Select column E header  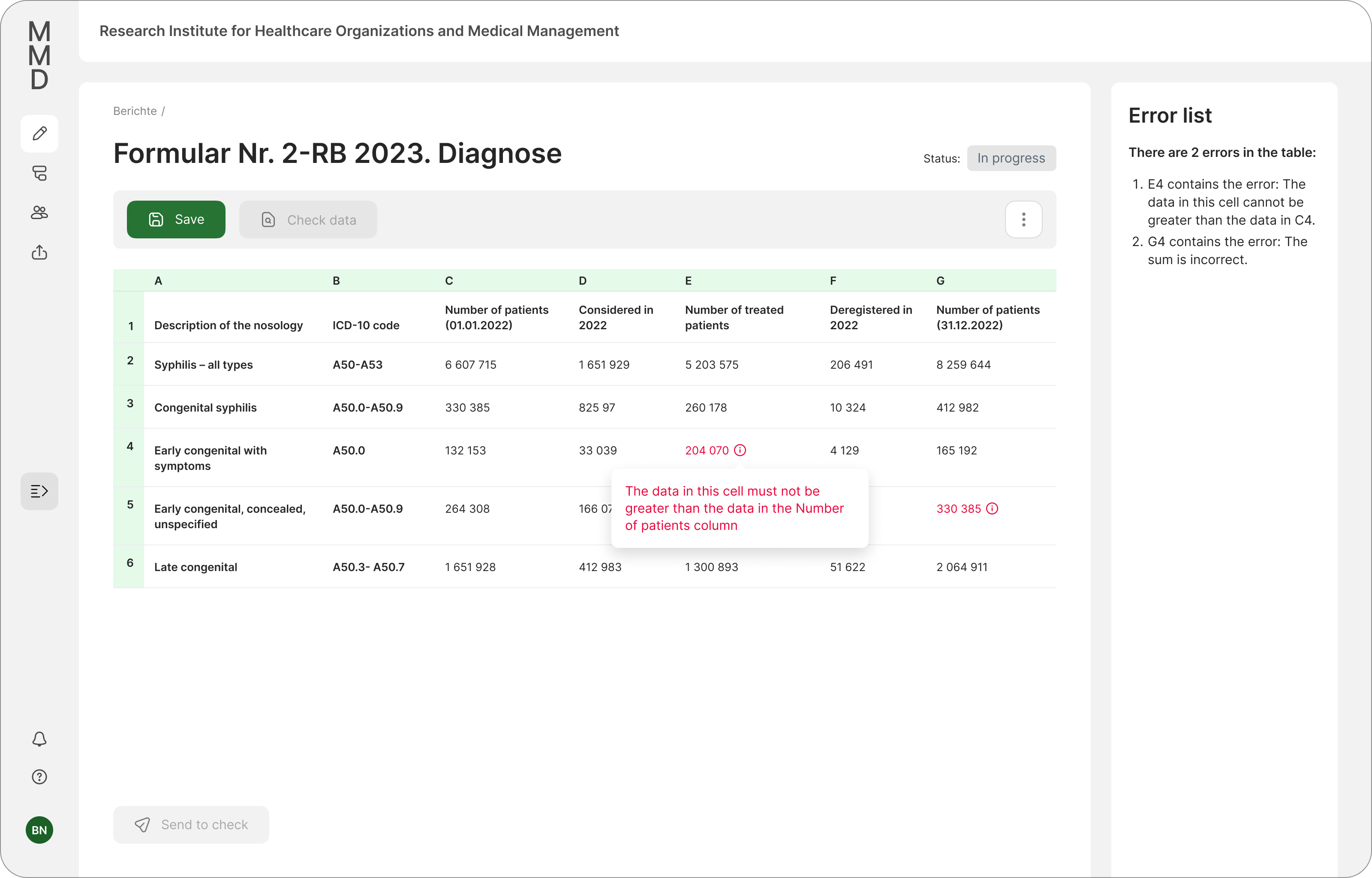click(x=688, y=280)
